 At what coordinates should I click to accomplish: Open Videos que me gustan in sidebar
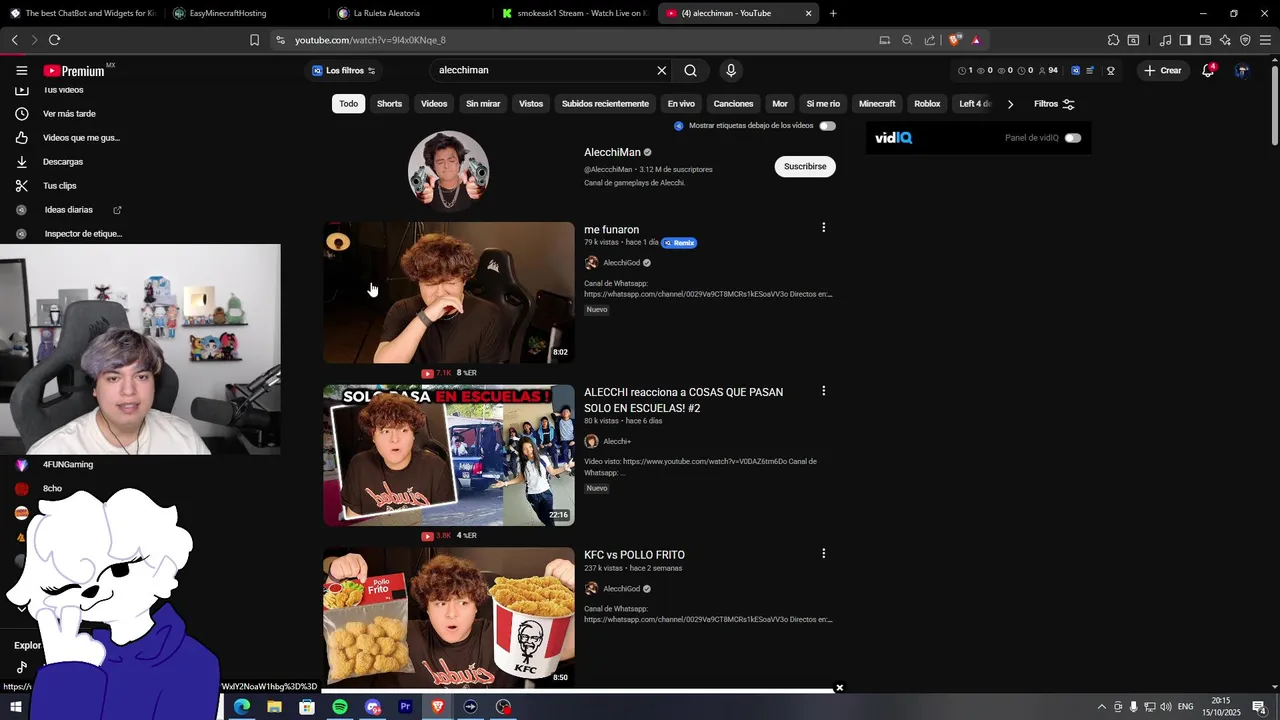tap(81, 138)
